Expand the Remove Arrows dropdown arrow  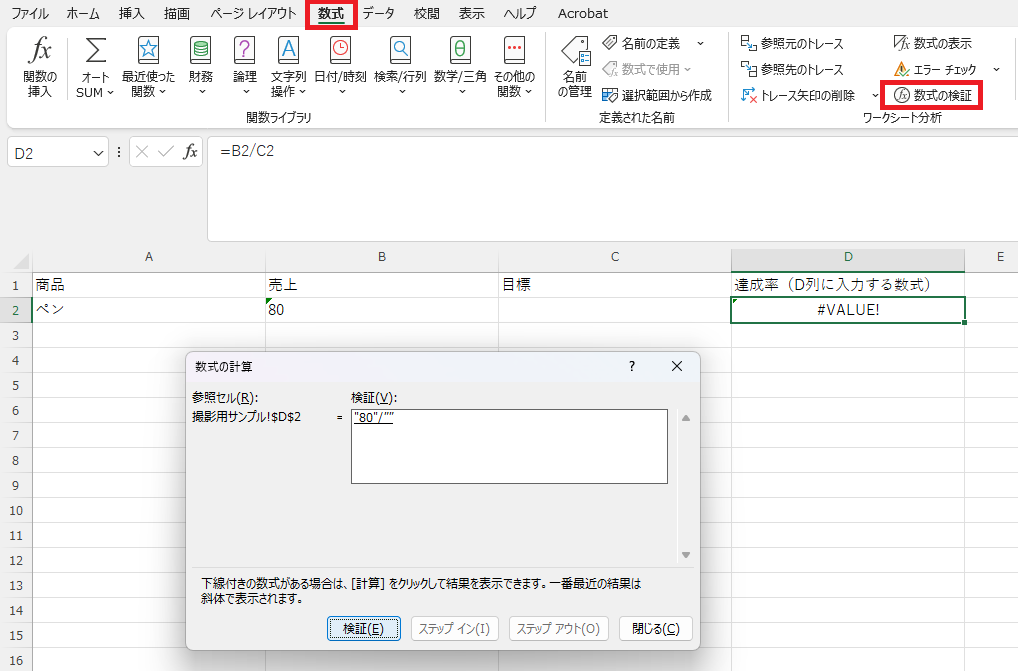[875, 95]
